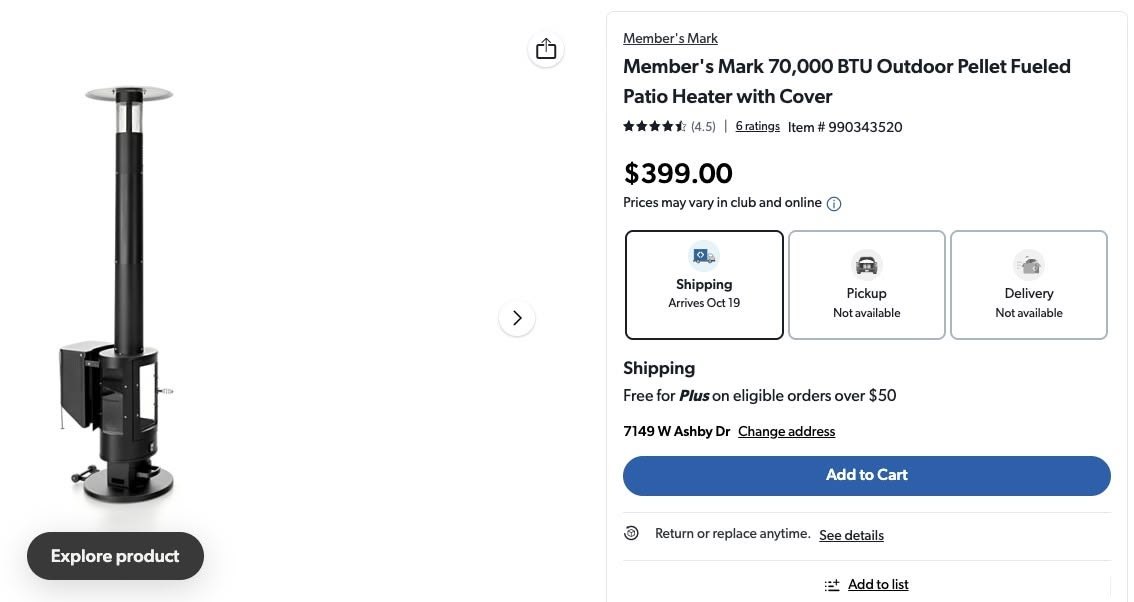
Task: Open the 6 ratings link
Action: pyautogui.click(x=757, y=126)
